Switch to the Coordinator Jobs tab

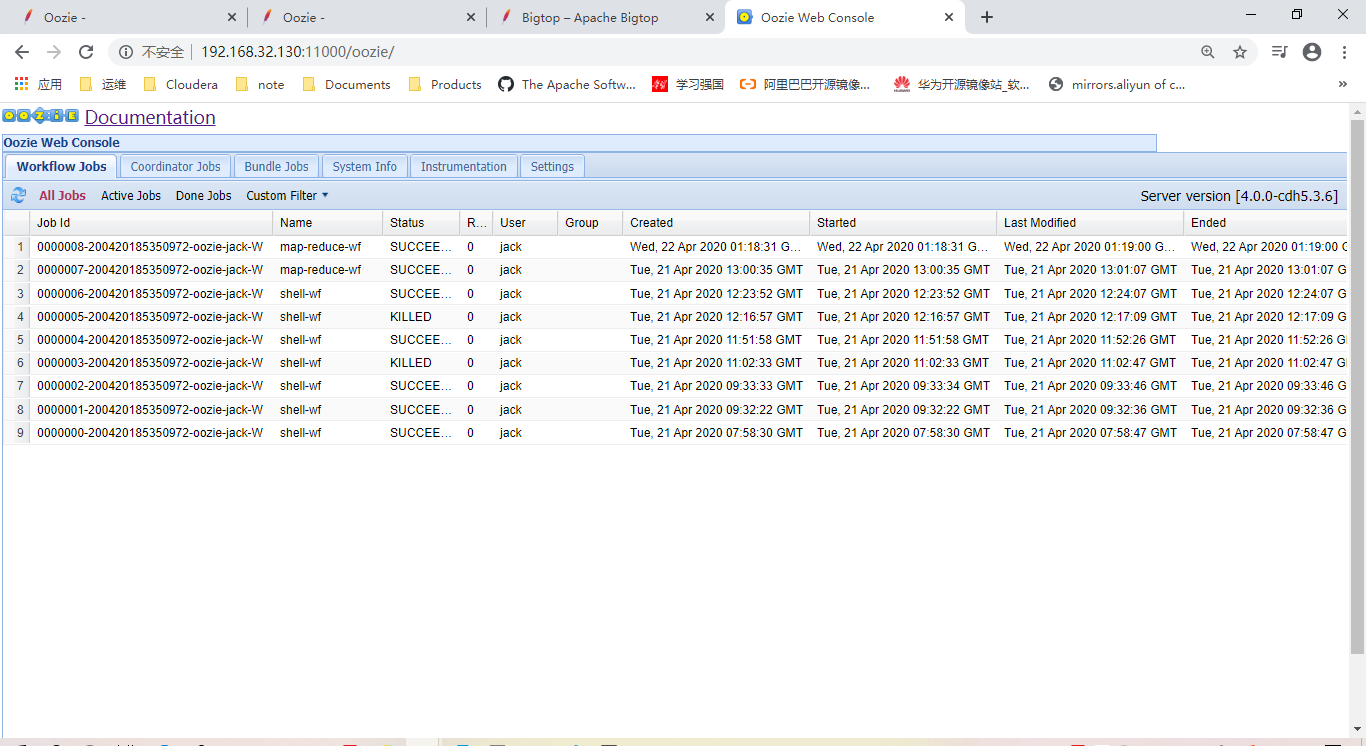[x=175, y=167]
